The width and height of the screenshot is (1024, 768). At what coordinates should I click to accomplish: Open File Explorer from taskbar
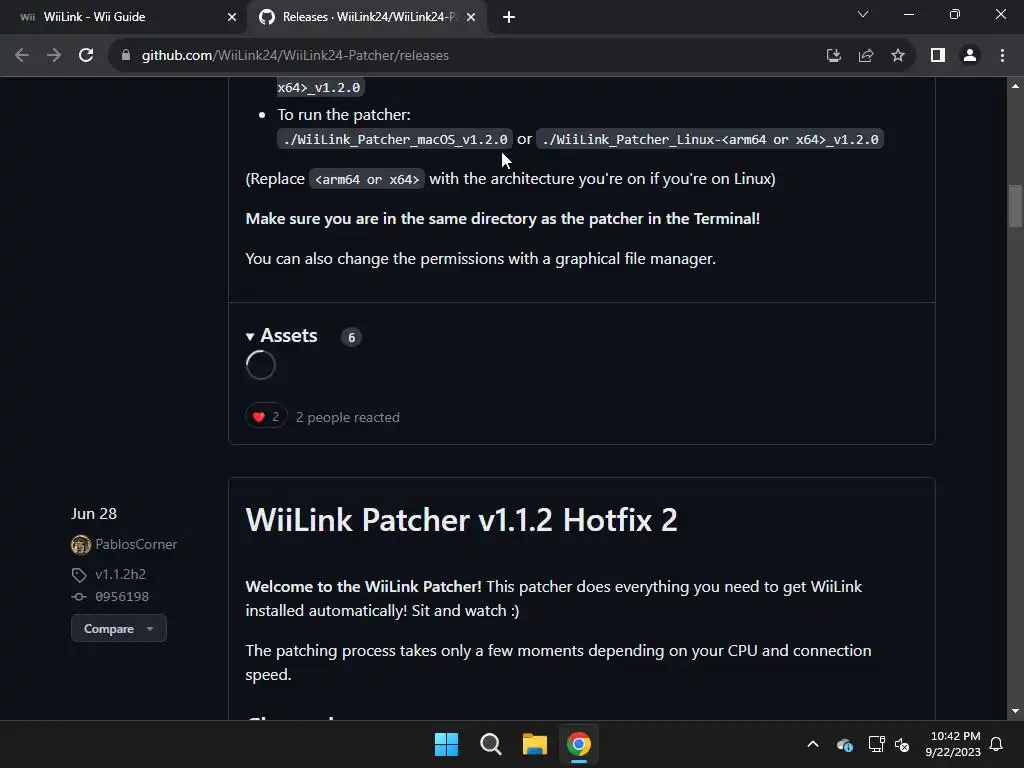click(x=535, y=744)
